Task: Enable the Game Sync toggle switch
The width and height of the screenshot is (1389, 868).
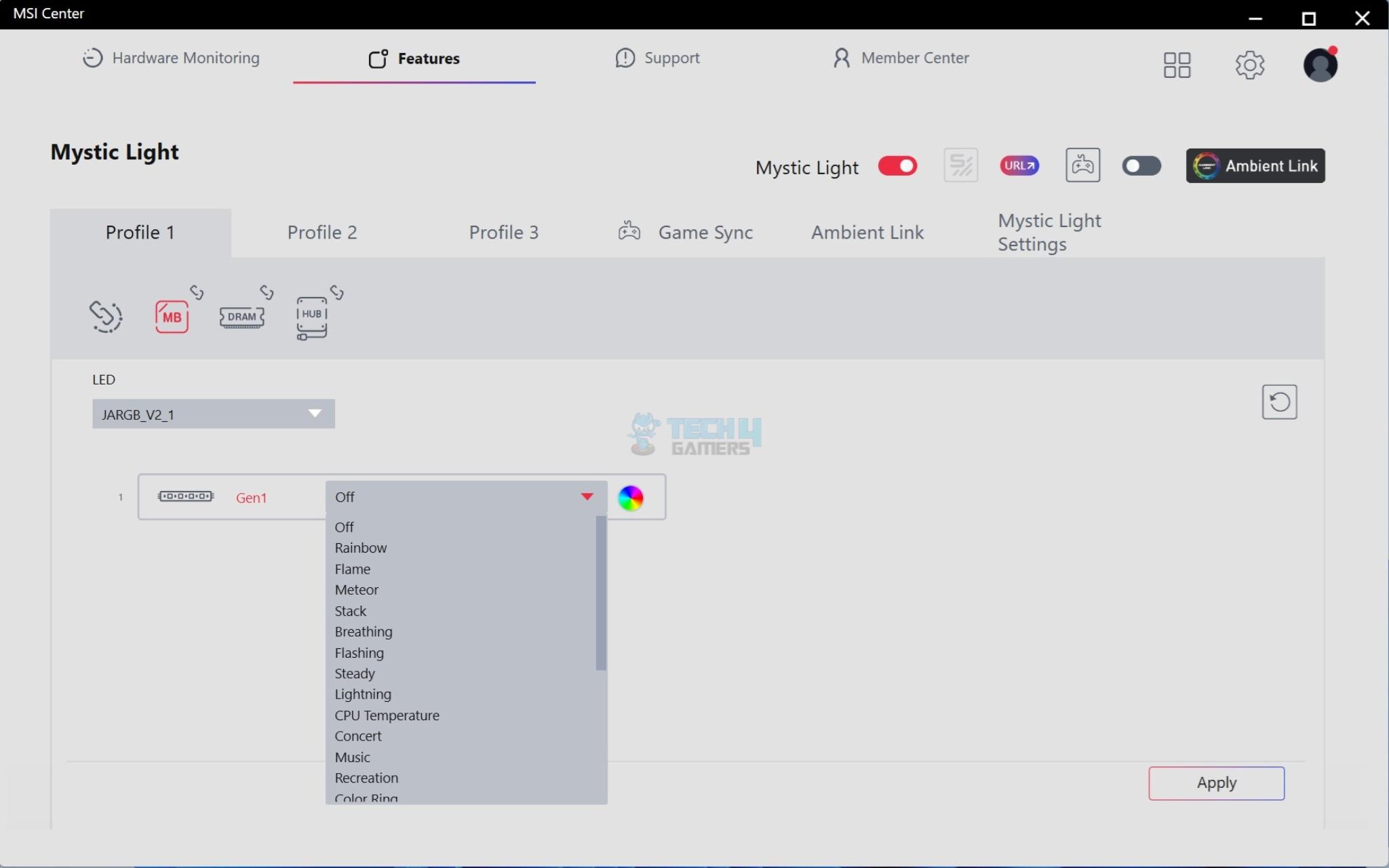Action: (1141, 166)
